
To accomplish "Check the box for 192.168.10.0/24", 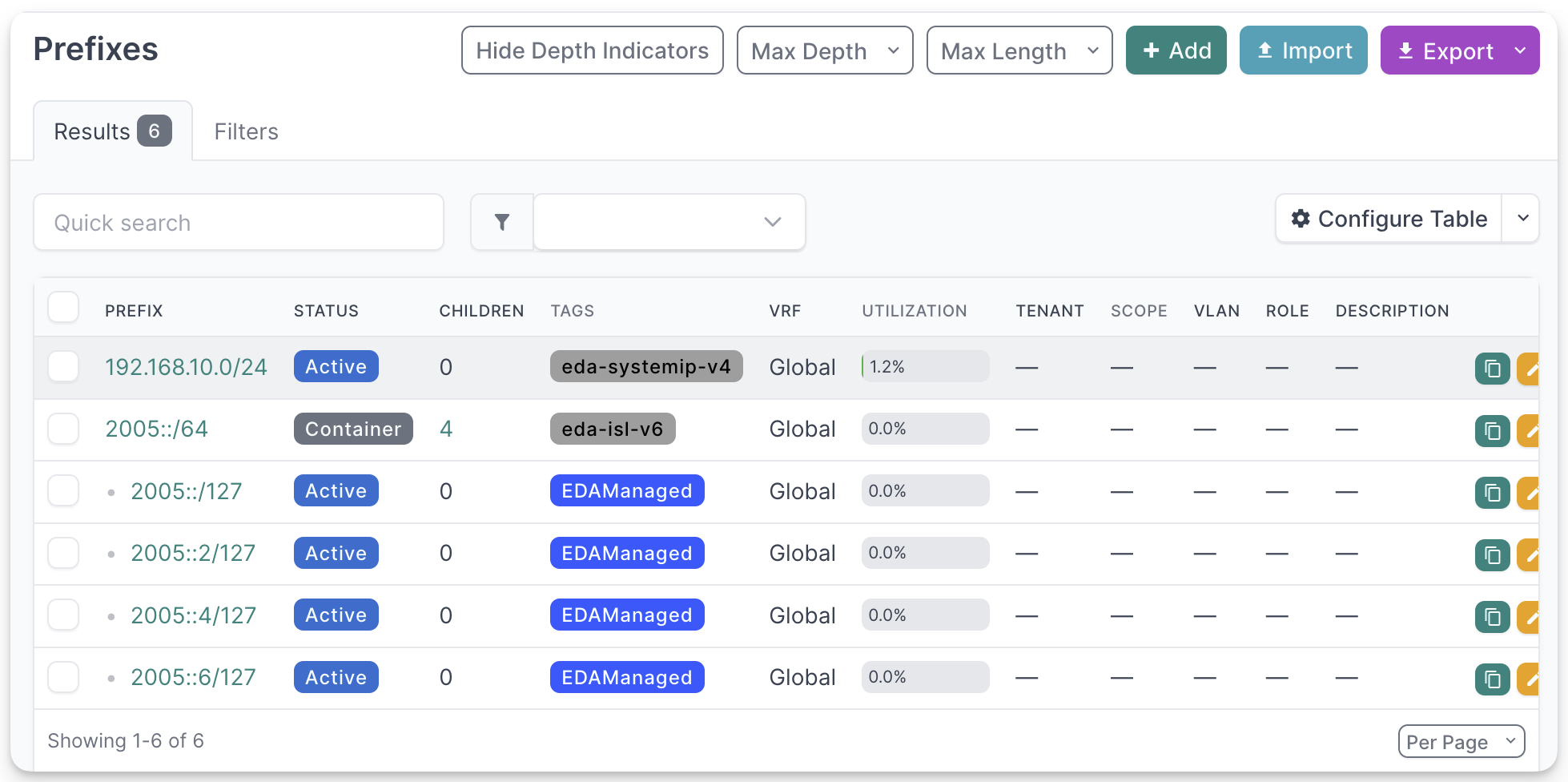I will tap(63, 367).
